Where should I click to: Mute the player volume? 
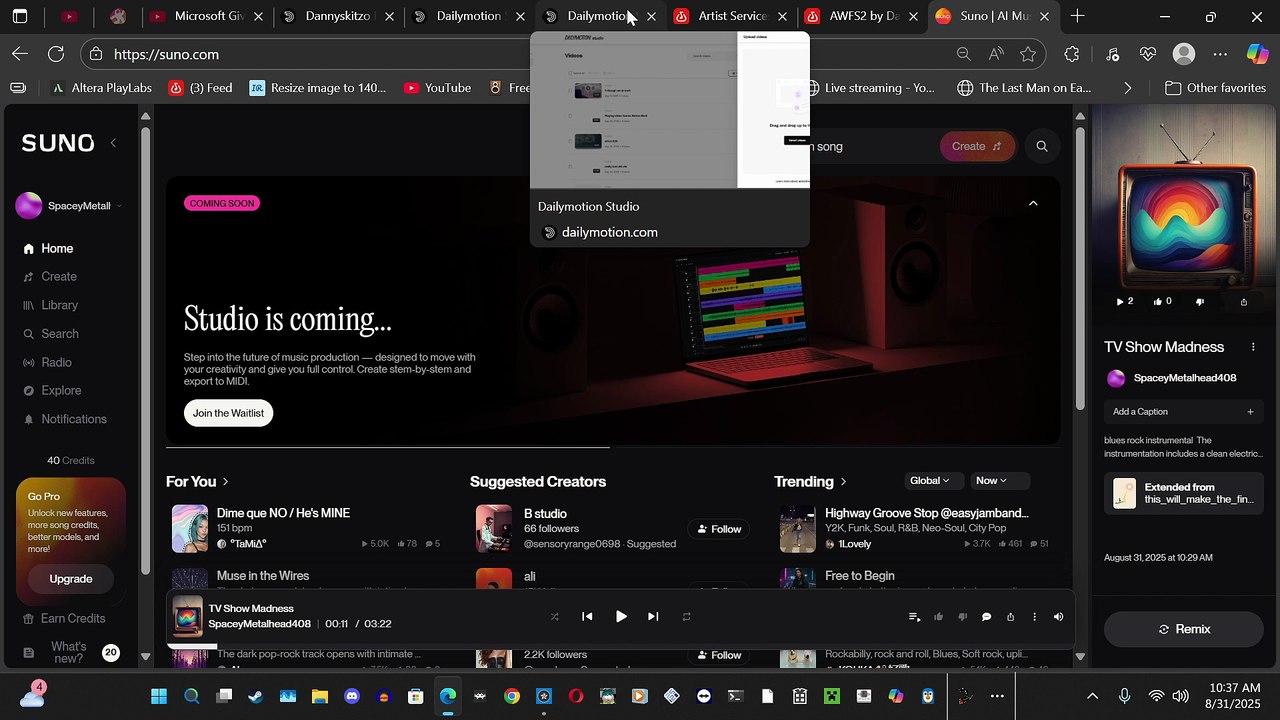[x=1058, y=617]
